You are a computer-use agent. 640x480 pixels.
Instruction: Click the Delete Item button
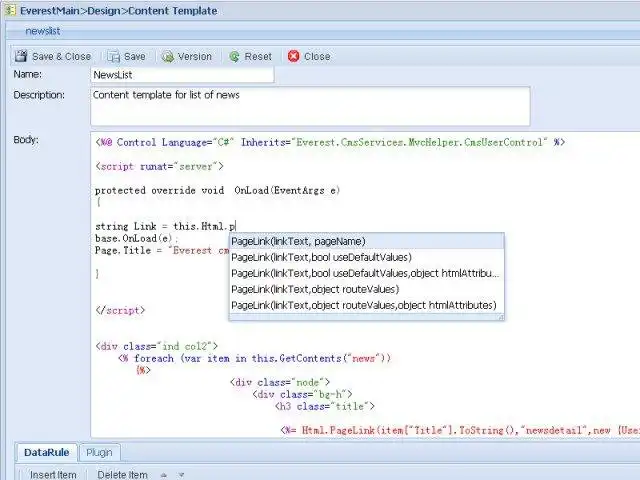pos(122,475)
